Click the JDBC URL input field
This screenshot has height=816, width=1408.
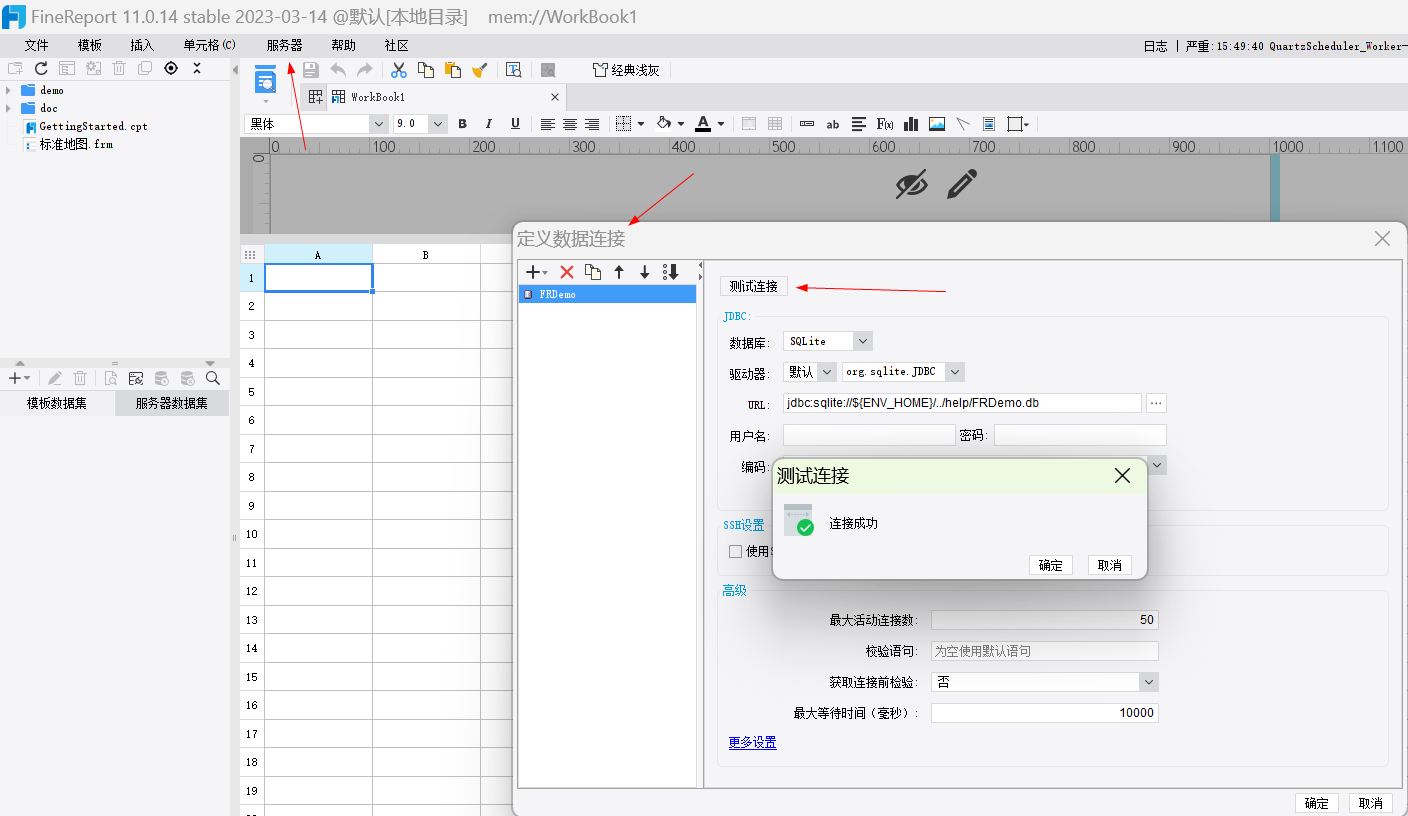(x=962, y=403)
